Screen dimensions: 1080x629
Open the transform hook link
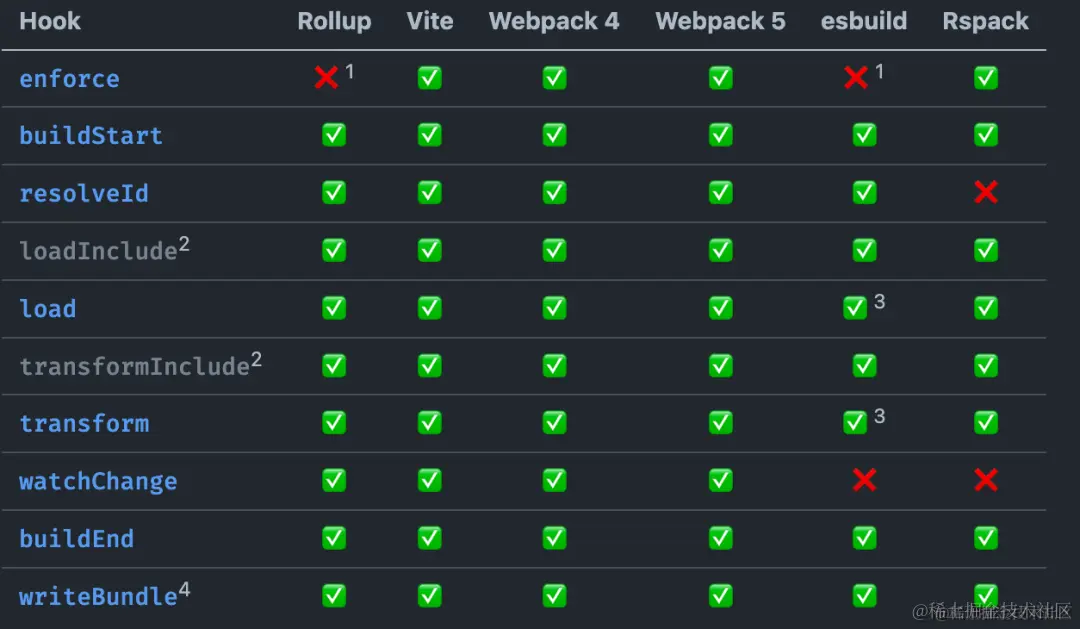click(x=83, y=423)
